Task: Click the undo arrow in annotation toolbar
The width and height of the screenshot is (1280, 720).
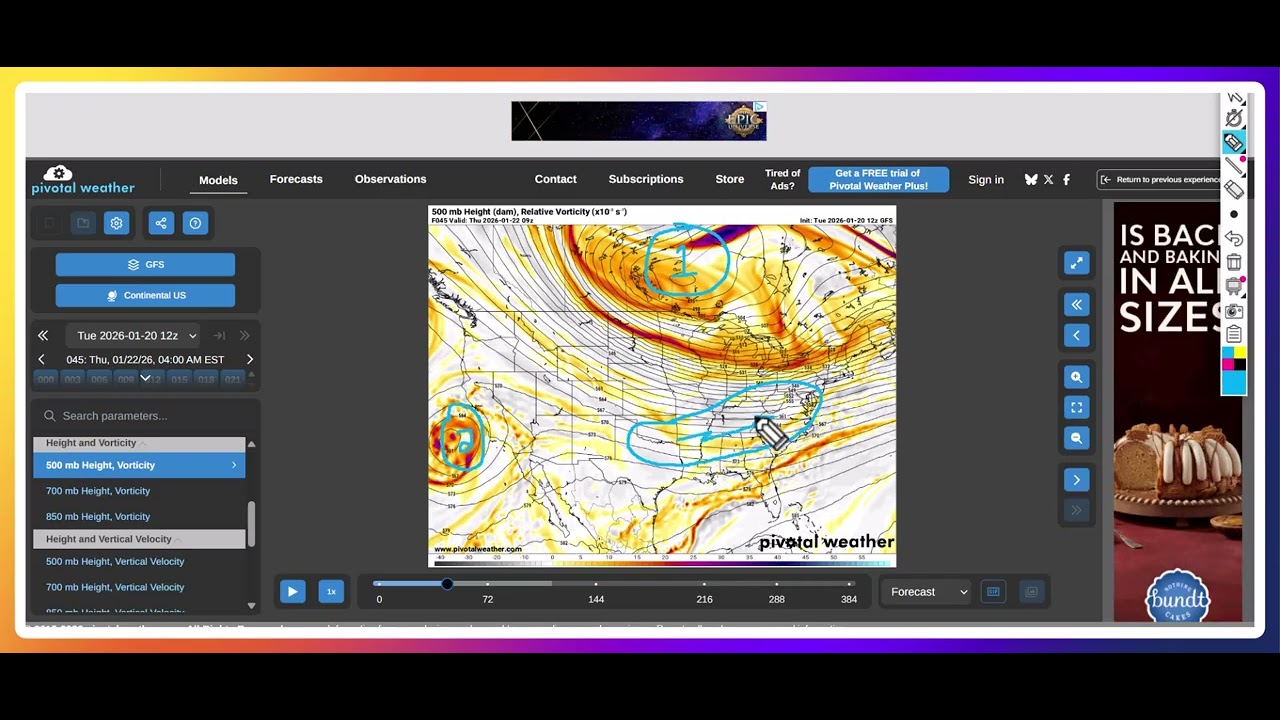Action: click(1234, 238)
